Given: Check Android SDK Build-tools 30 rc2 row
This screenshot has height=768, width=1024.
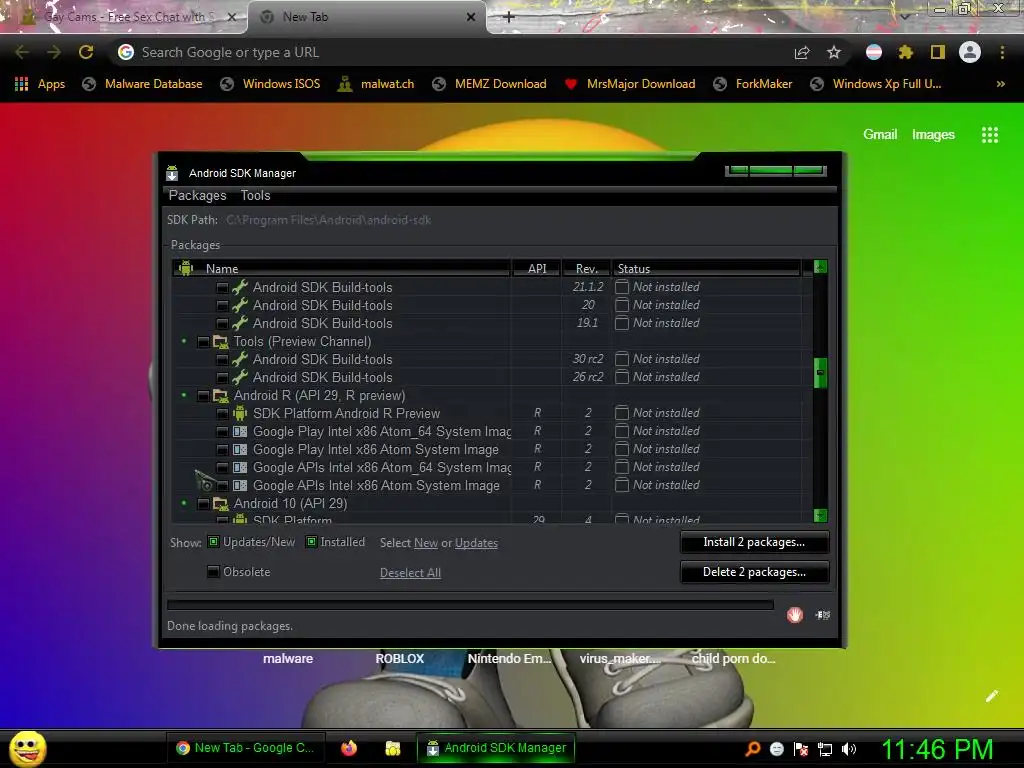Looking at the screenshot, I should pyautogui.click(x=223, y=359).
